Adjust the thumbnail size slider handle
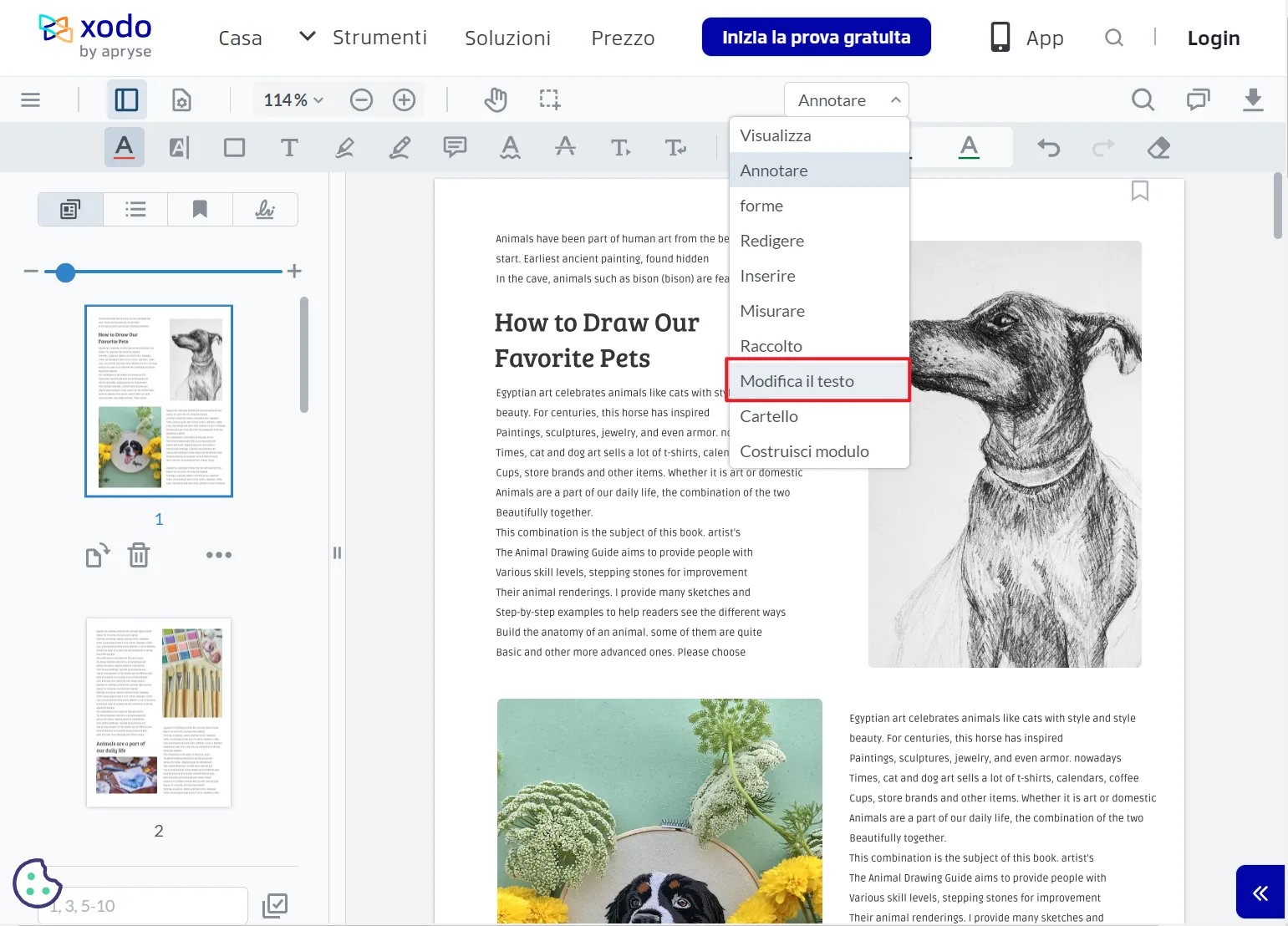 coord(65,272)
